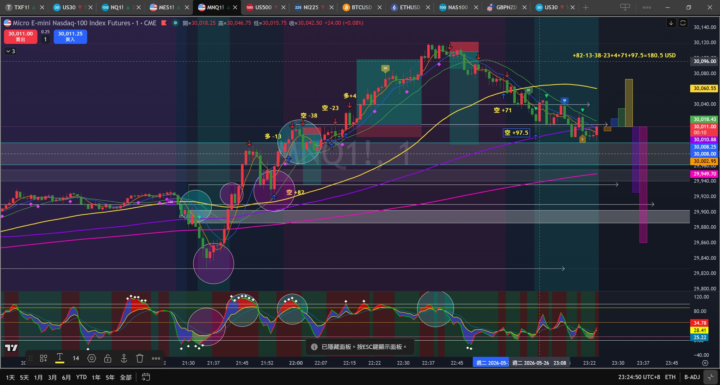Open the drawing templates icon in floating toolbar
Image resolution: width=720 pixels, height=385 pixels.
(44, 358)
